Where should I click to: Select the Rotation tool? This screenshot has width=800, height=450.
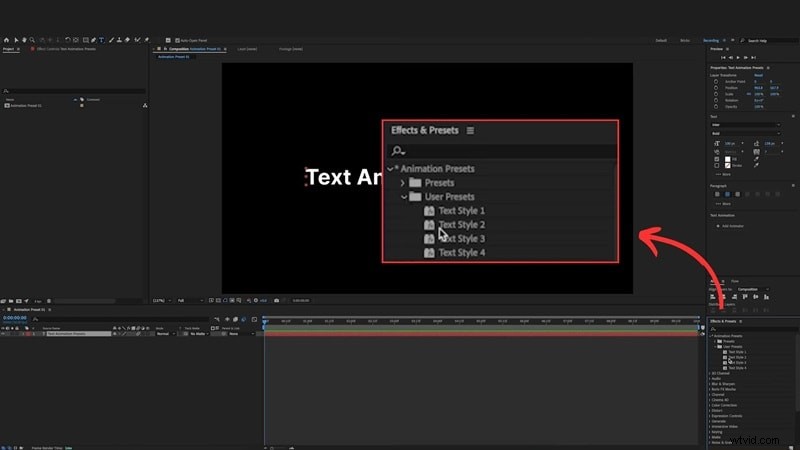tap(68, 40)
